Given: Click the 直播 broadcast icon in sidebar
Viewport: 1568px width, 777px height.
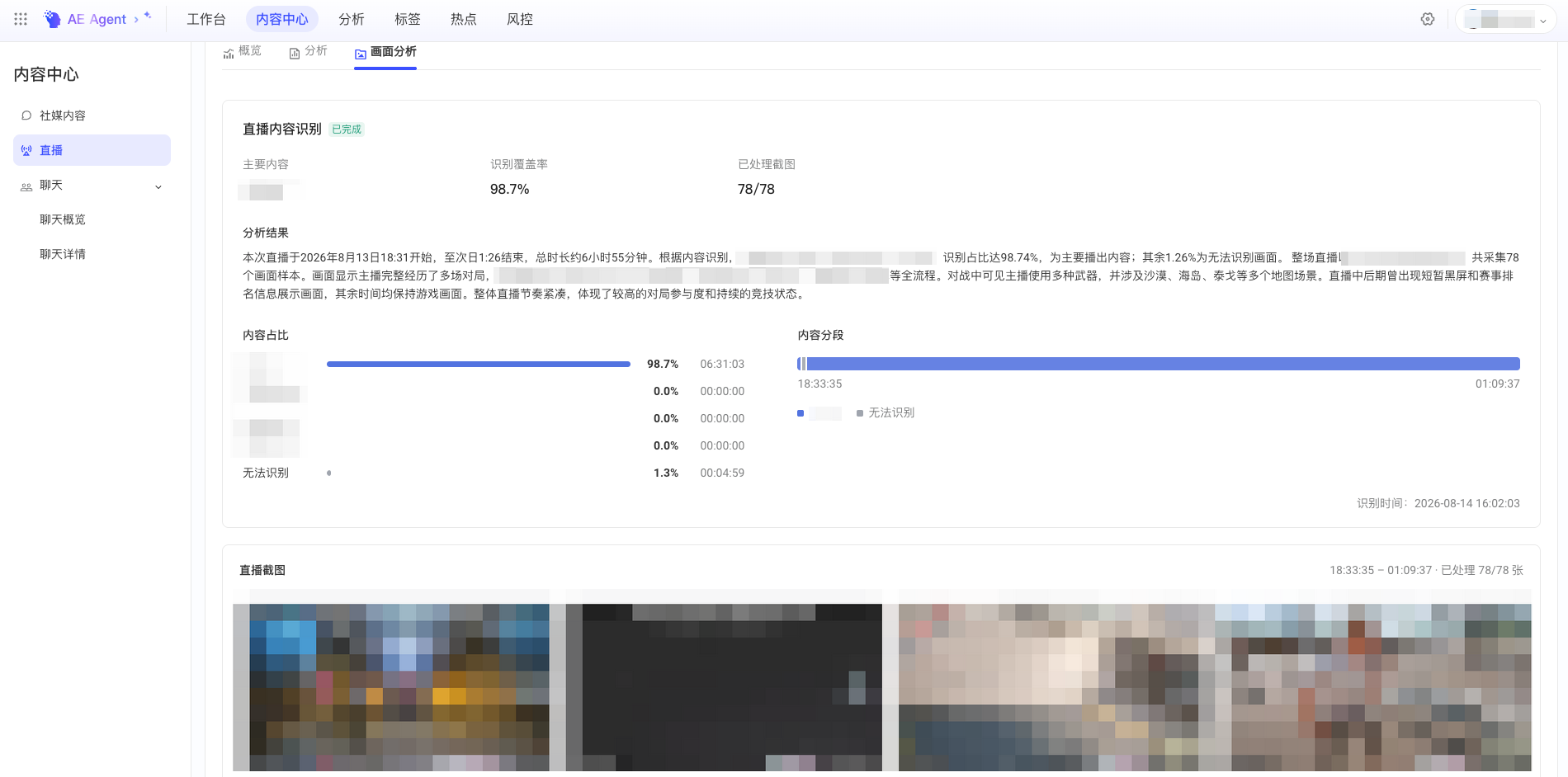Looking at the screenshot, I should click(x=26, y=150).
